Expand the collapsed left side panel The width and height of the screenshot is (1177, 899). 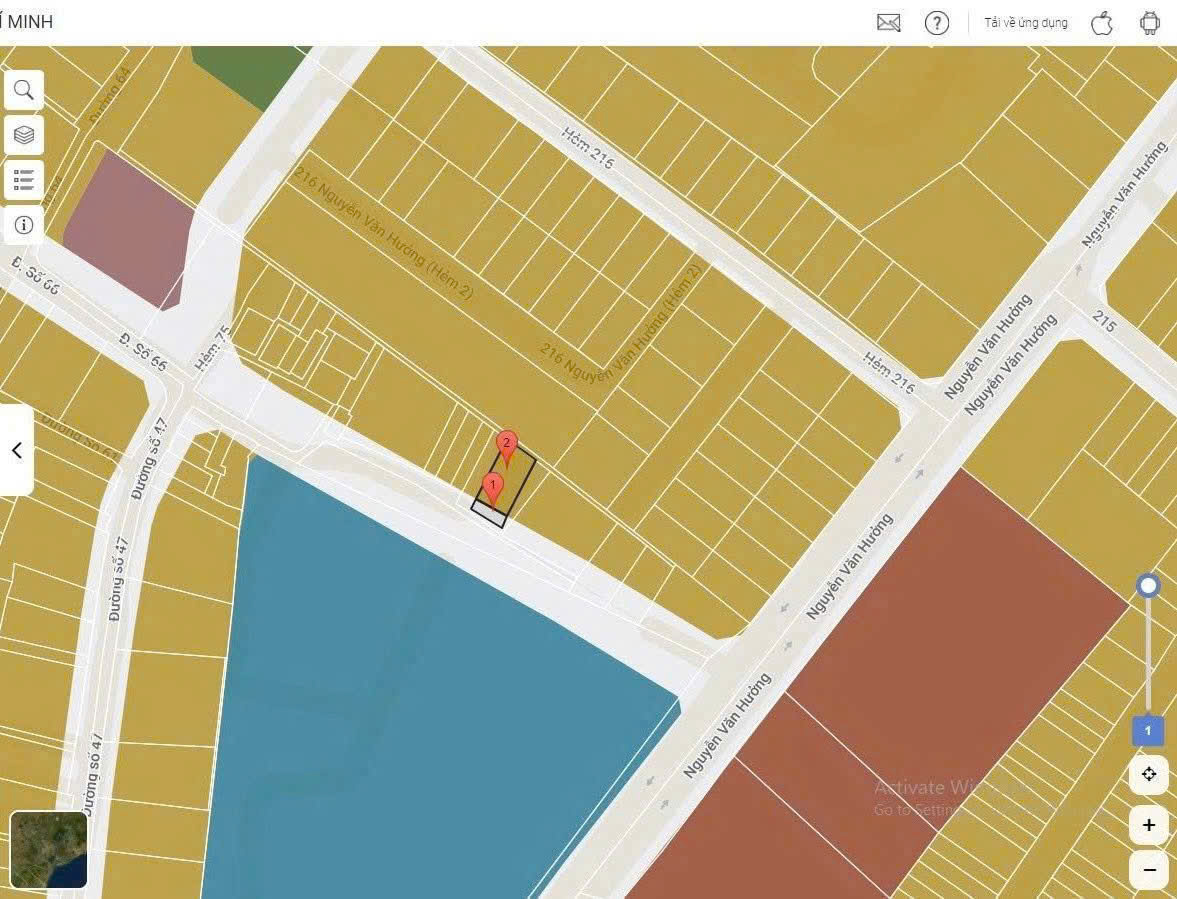point(16,450)
